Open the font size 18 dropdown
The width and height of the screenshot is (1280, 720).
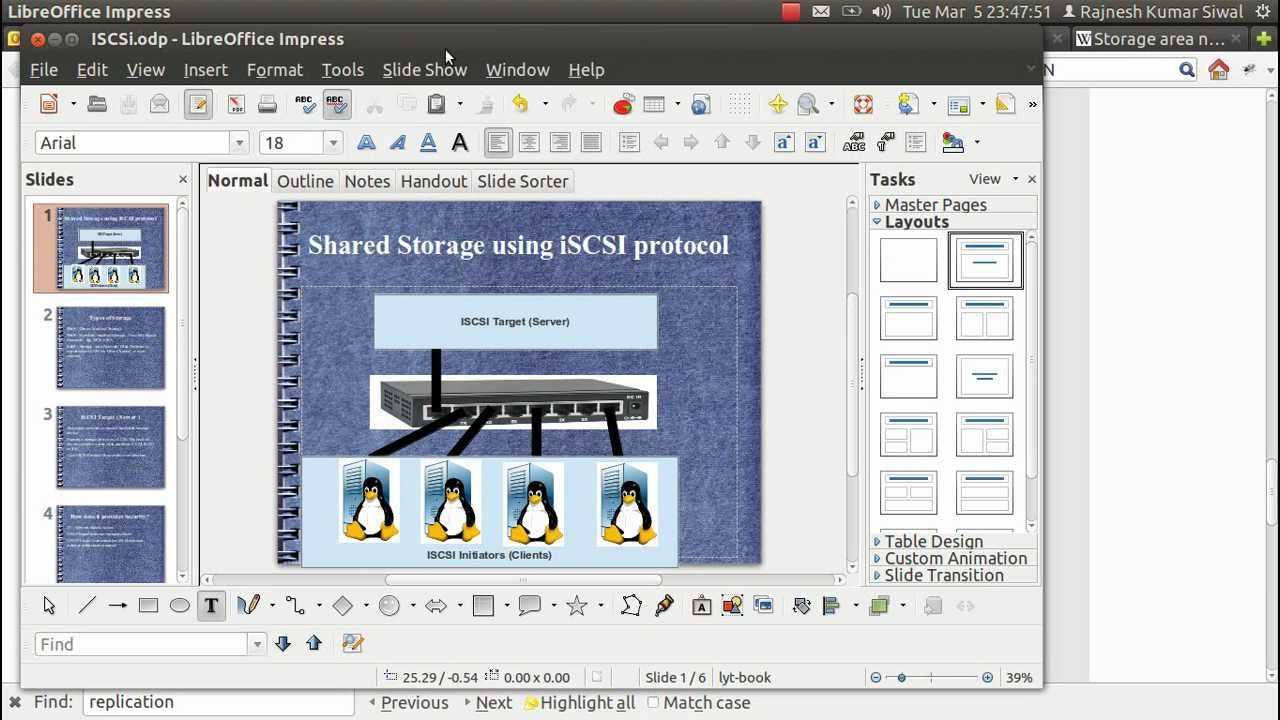point(332,143)
